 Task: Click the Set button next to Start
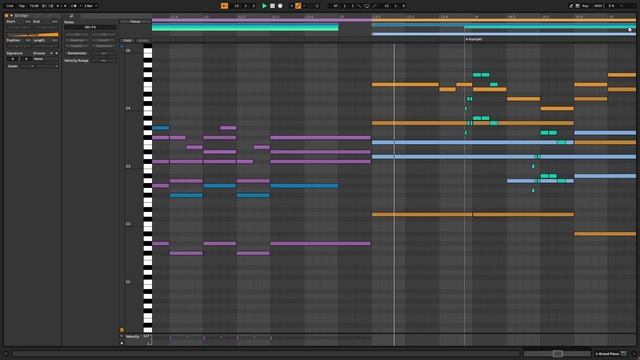(x=28, y=21)
